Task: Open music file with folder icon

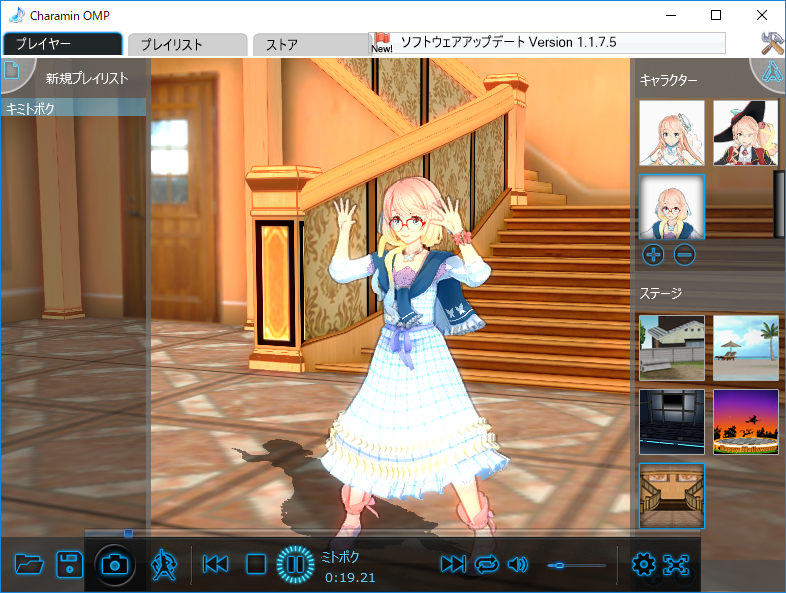Action: [29, 564]
